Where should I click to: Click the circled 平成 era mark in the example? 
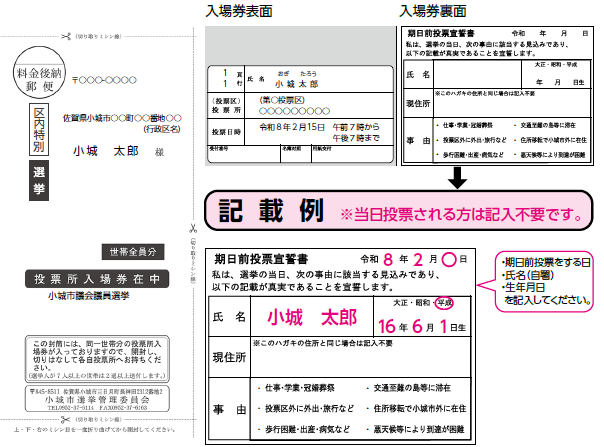pyautogui.click(x=444, y=303)
